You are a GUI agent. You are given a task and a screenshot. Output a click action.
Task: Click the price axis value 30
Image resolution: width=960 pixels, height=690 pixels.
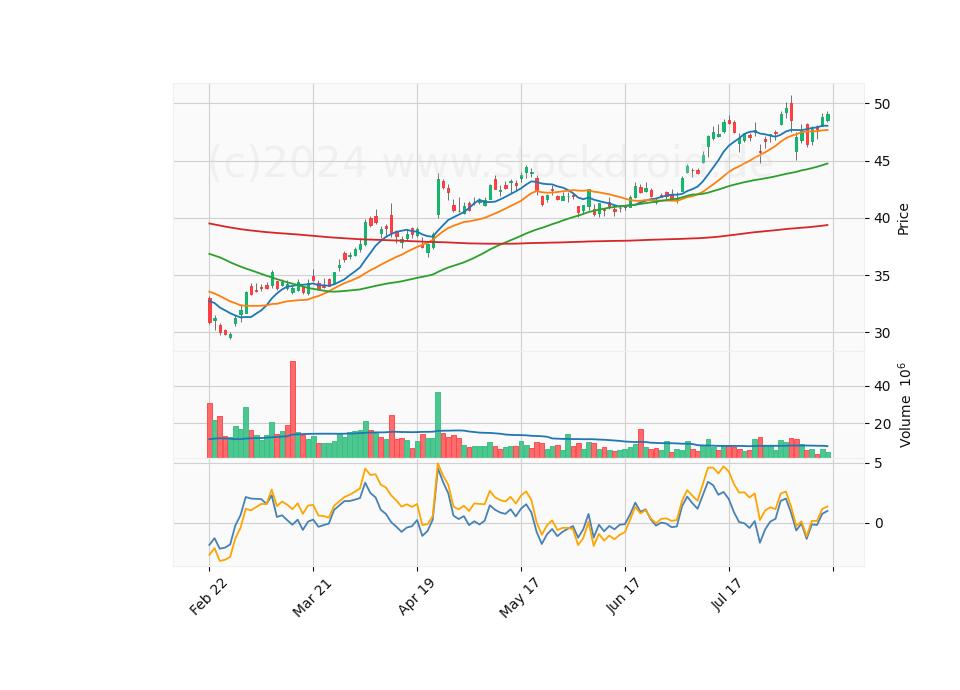coord(882,333)
